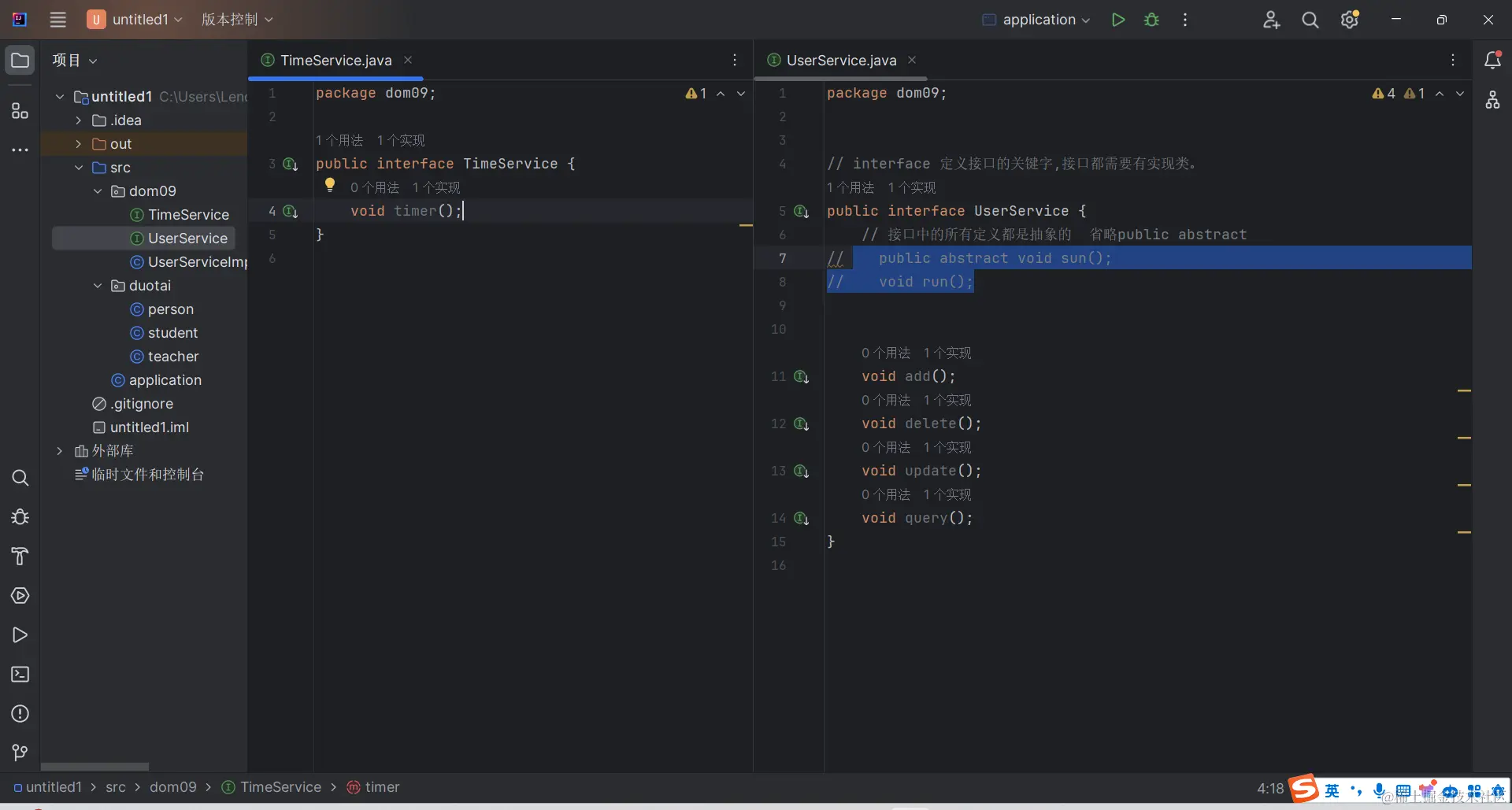
Task: Click implementation gutter icon for query method
Action: pos(801,518)
